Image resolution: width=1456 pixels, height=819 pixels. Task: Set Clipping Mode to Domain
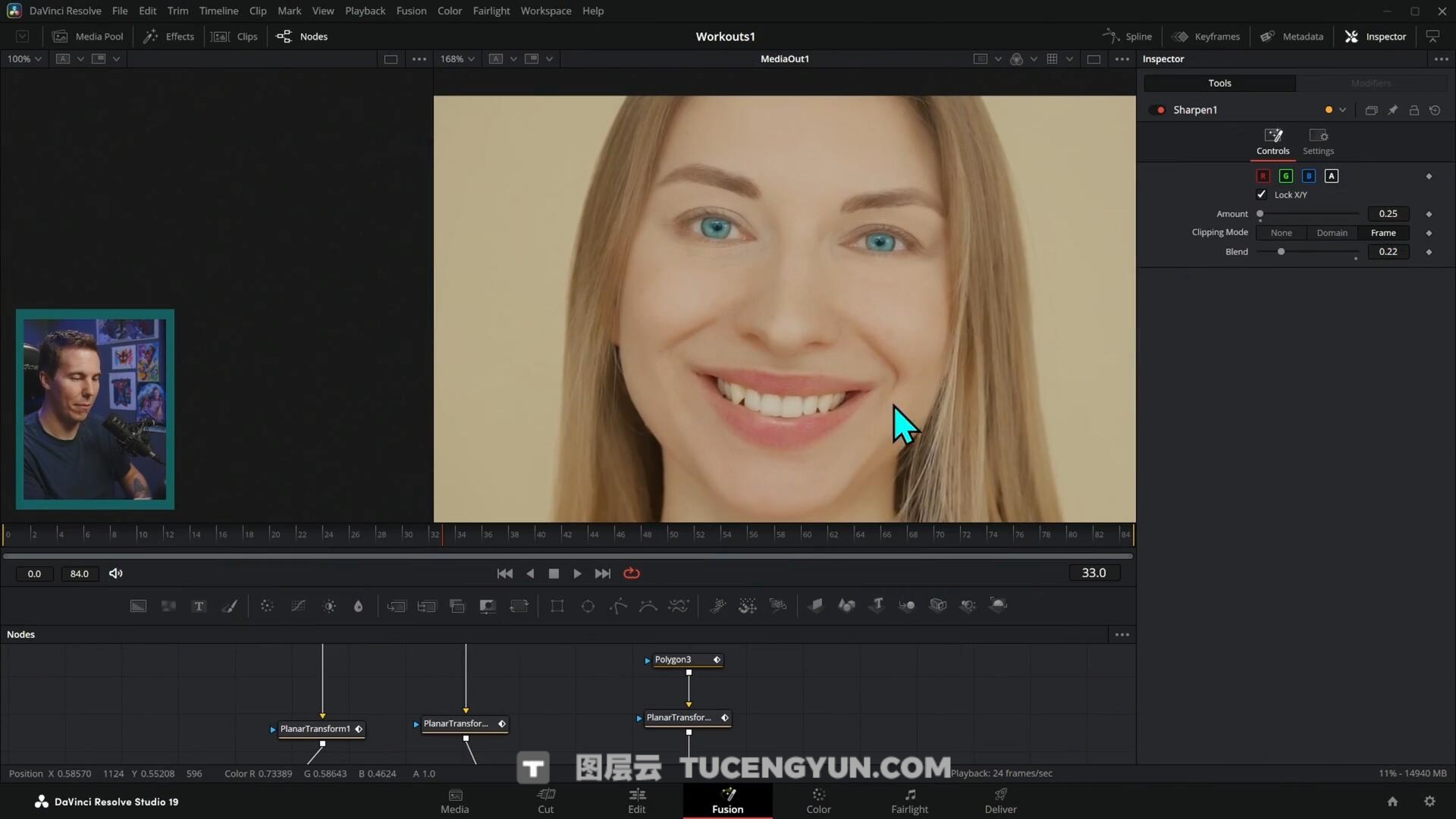(1332, 233)
